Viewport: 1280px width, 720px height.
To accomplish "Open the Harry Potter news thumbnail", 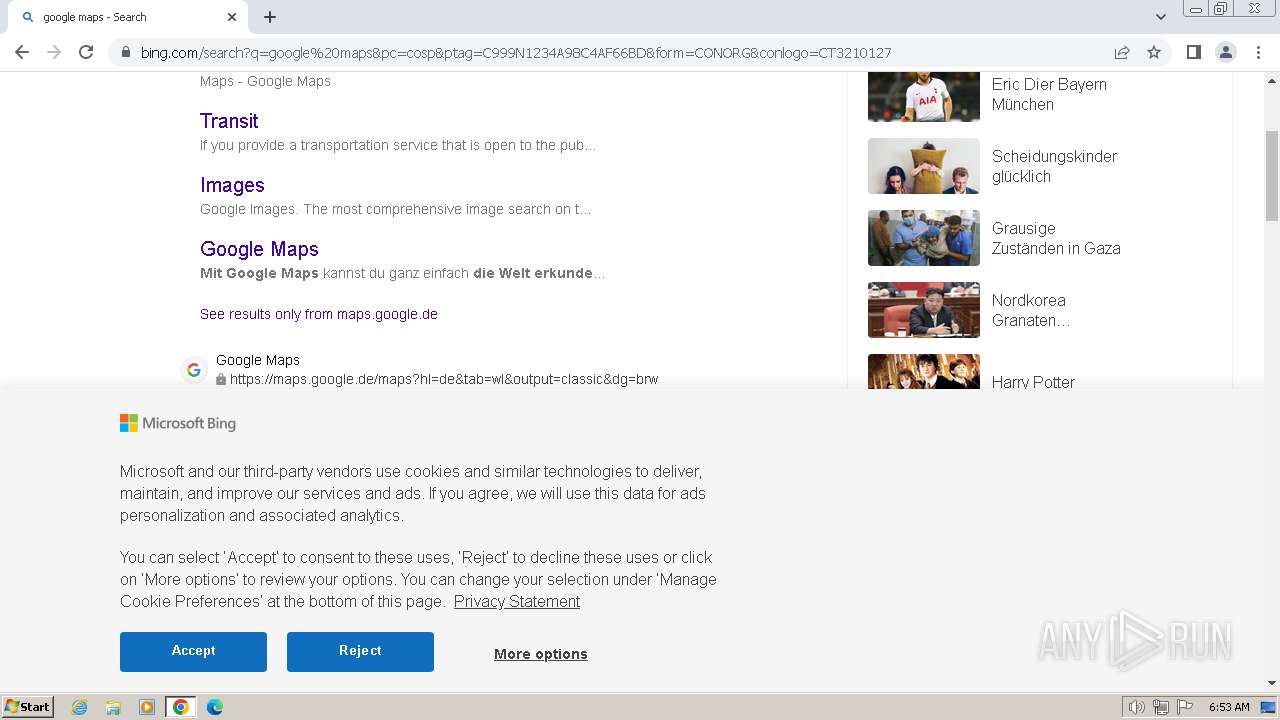I will 924,371.
